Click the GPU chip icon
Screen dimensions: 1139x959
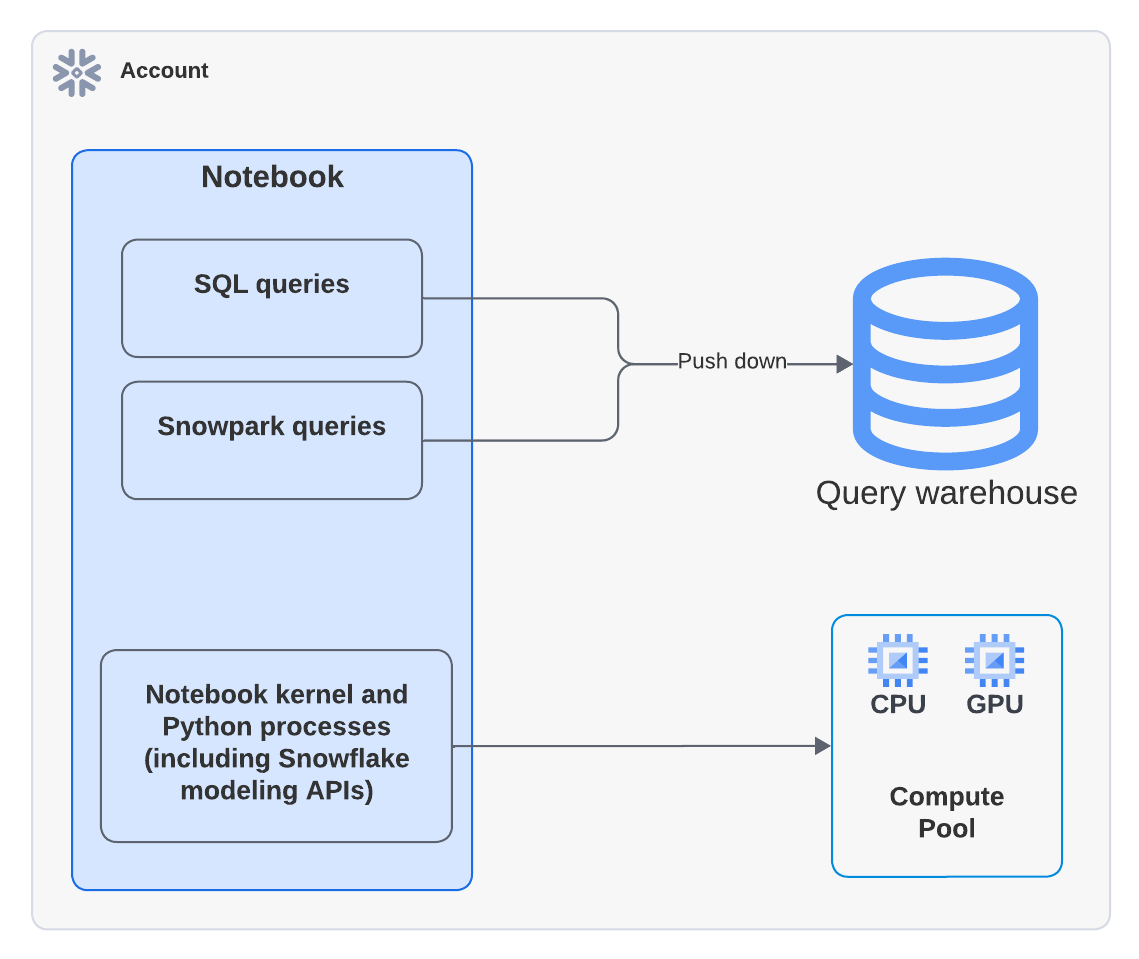click(x=994, y=659)
